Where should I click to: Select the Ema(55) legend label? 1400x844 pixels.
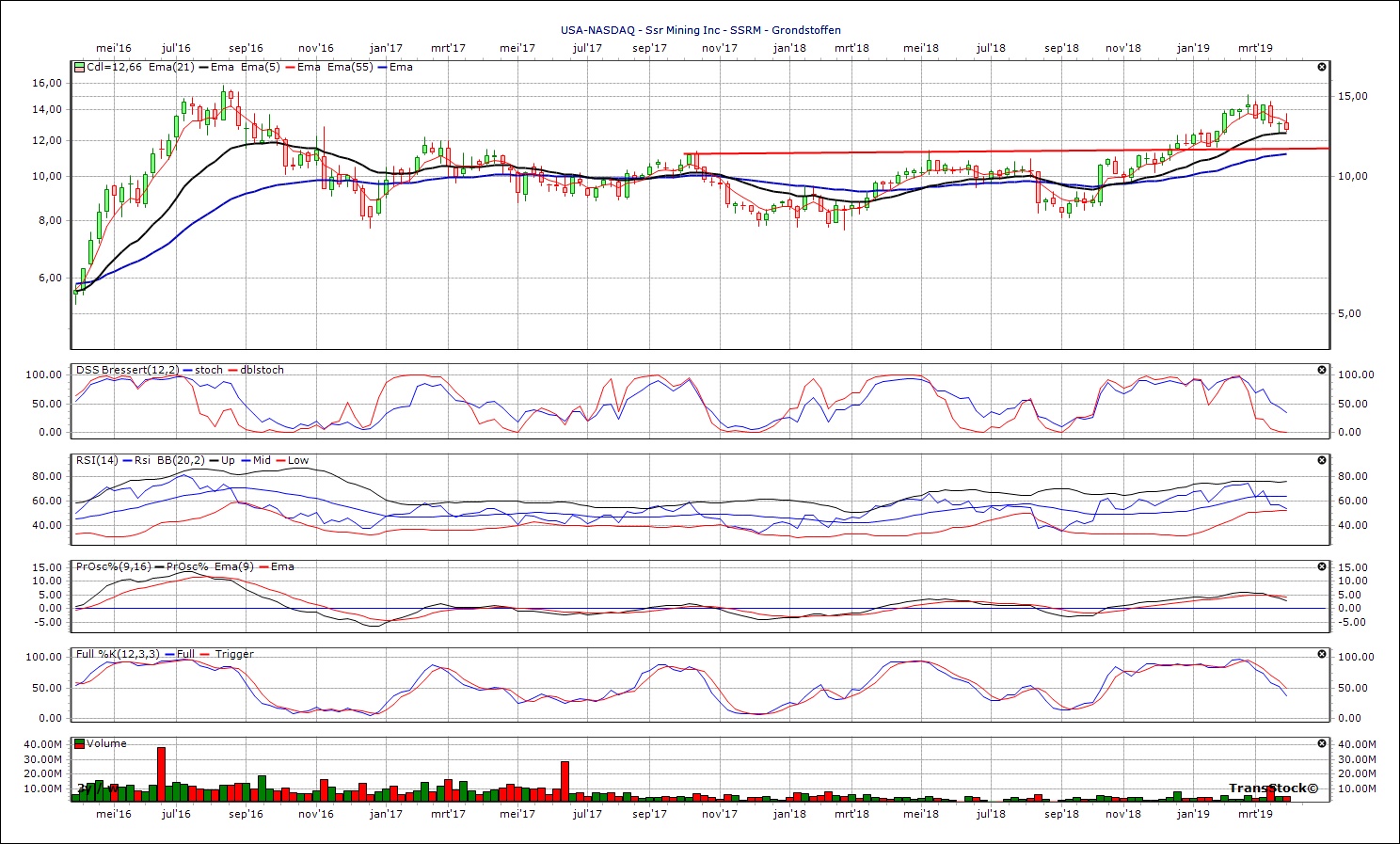pyautogui.click(x=350, y=67)
